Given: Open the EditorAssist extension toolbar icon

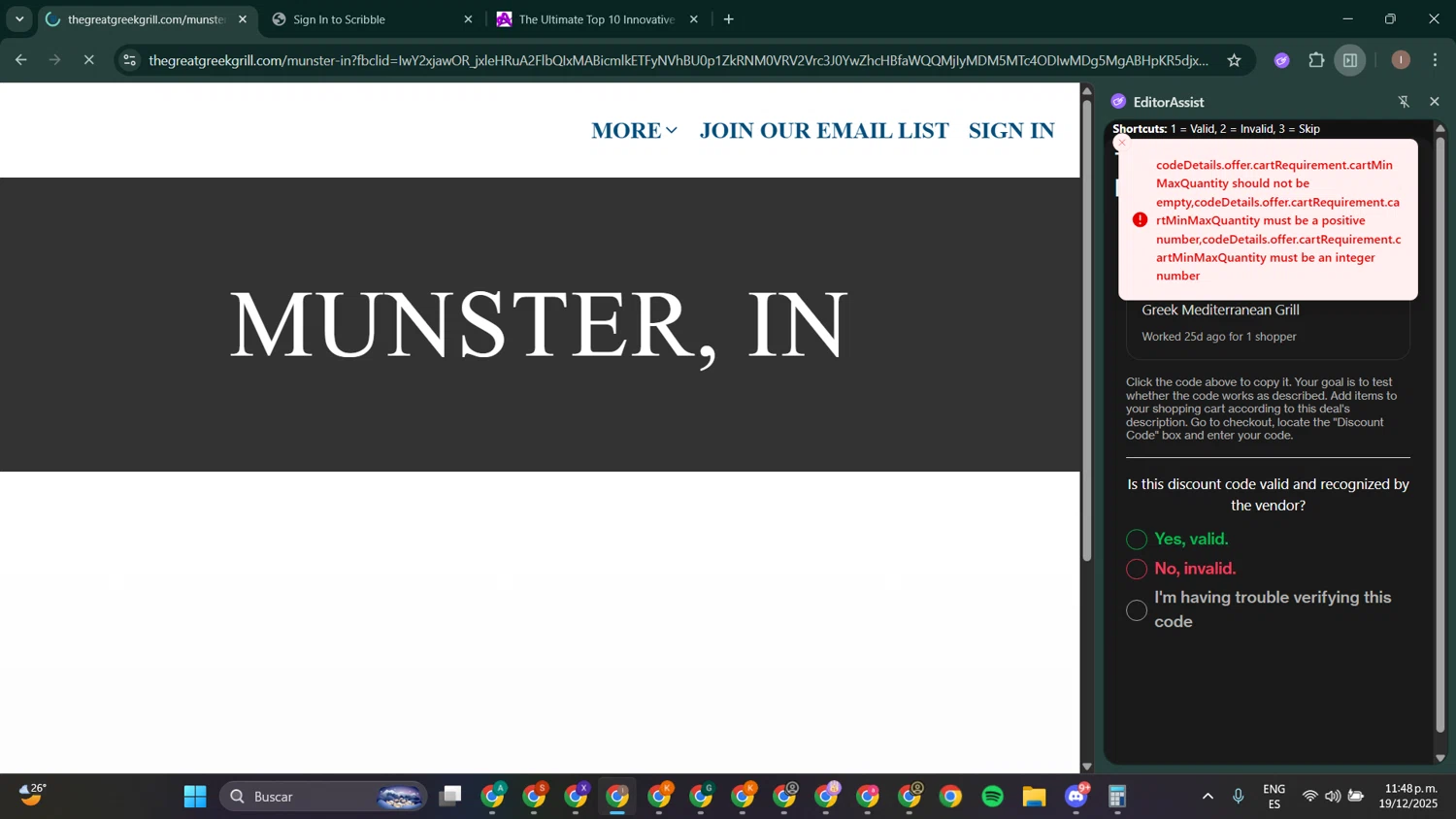Looking at the screenshot, I should 1281,60.
